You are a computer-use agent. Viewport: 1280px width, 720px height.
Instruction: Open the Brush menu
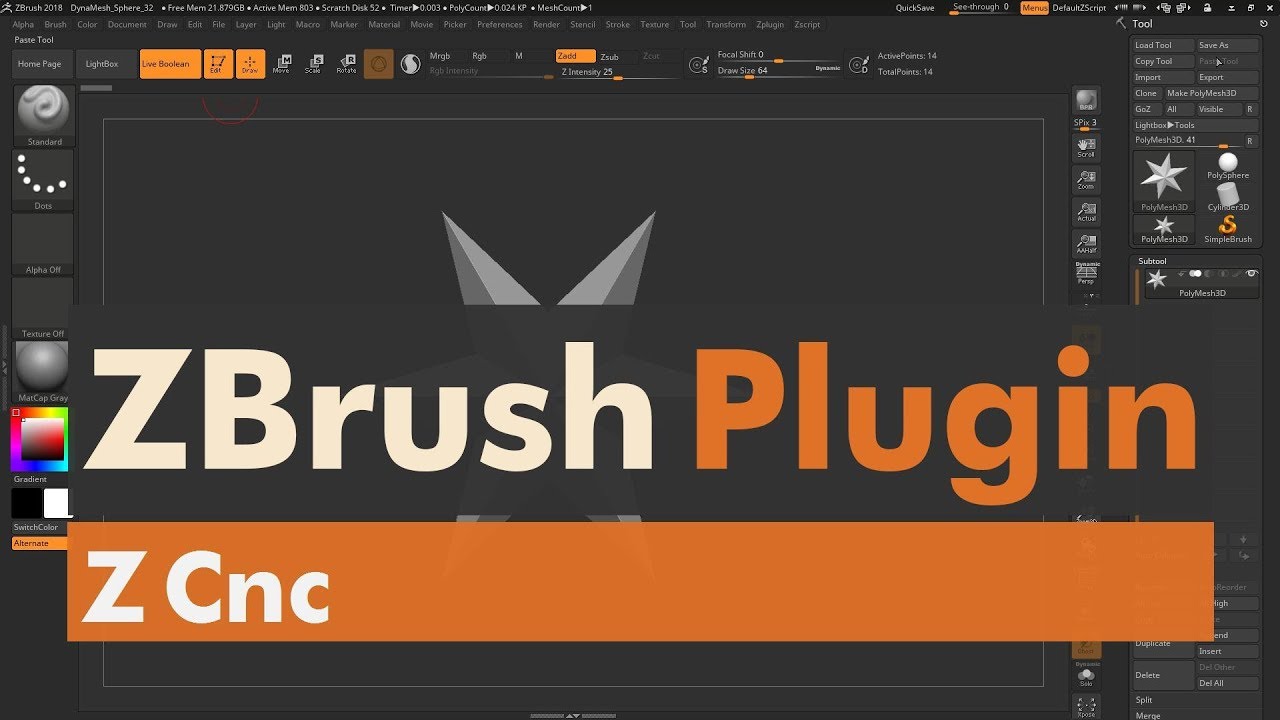tap(56, 24)
